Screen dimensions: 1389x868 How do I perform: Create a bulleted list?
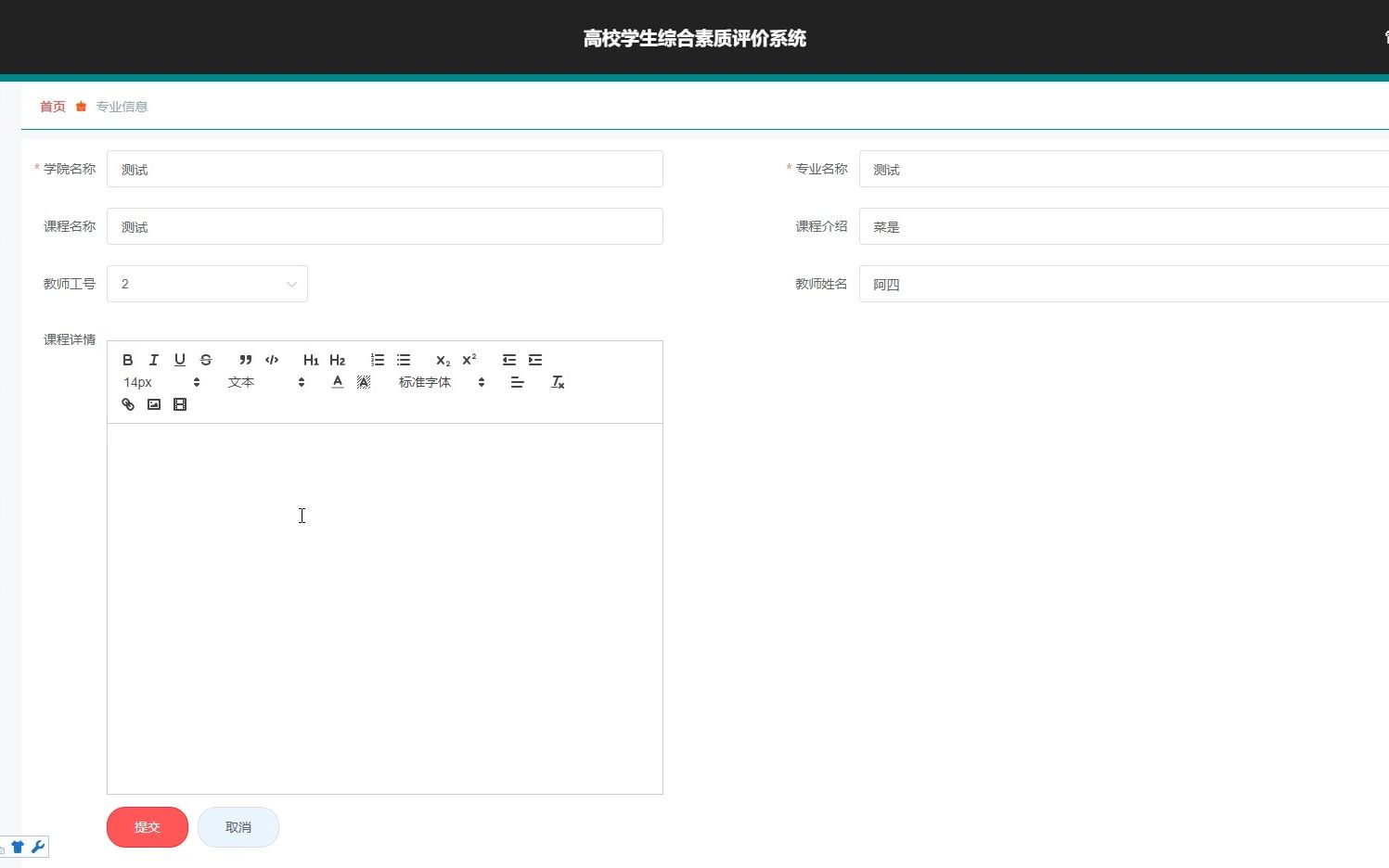pos(404,360)
